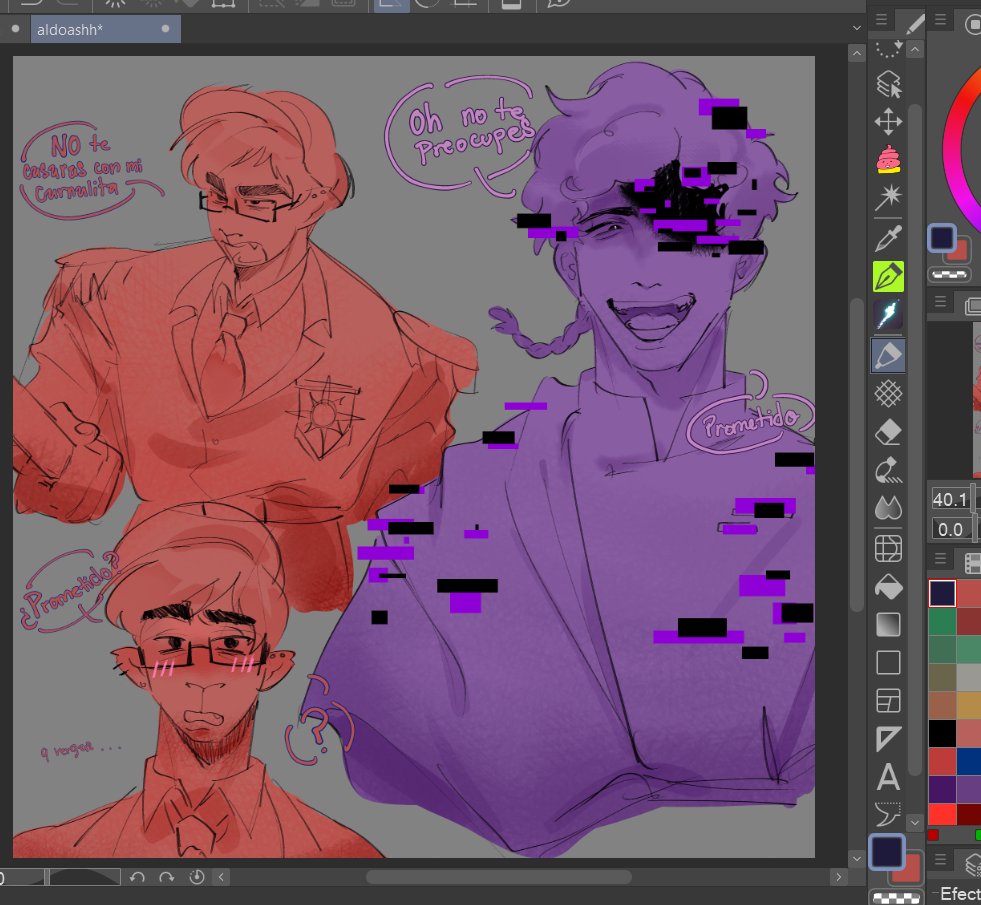Open the Tool palette pencil tab
981x905 pixels.
click(x=914, y=23)
